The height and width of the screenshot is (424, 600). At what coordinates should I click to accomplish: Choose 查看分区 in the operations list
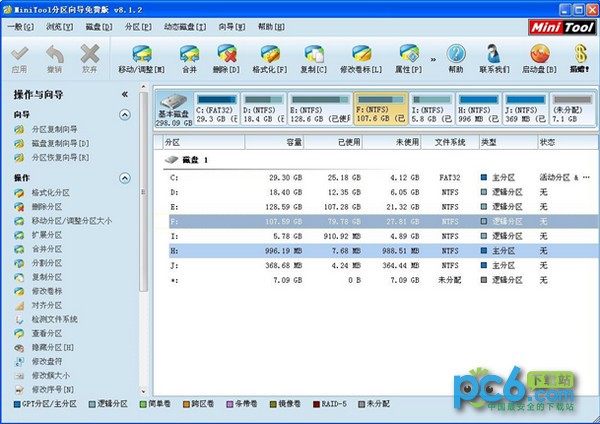[47, 333]
